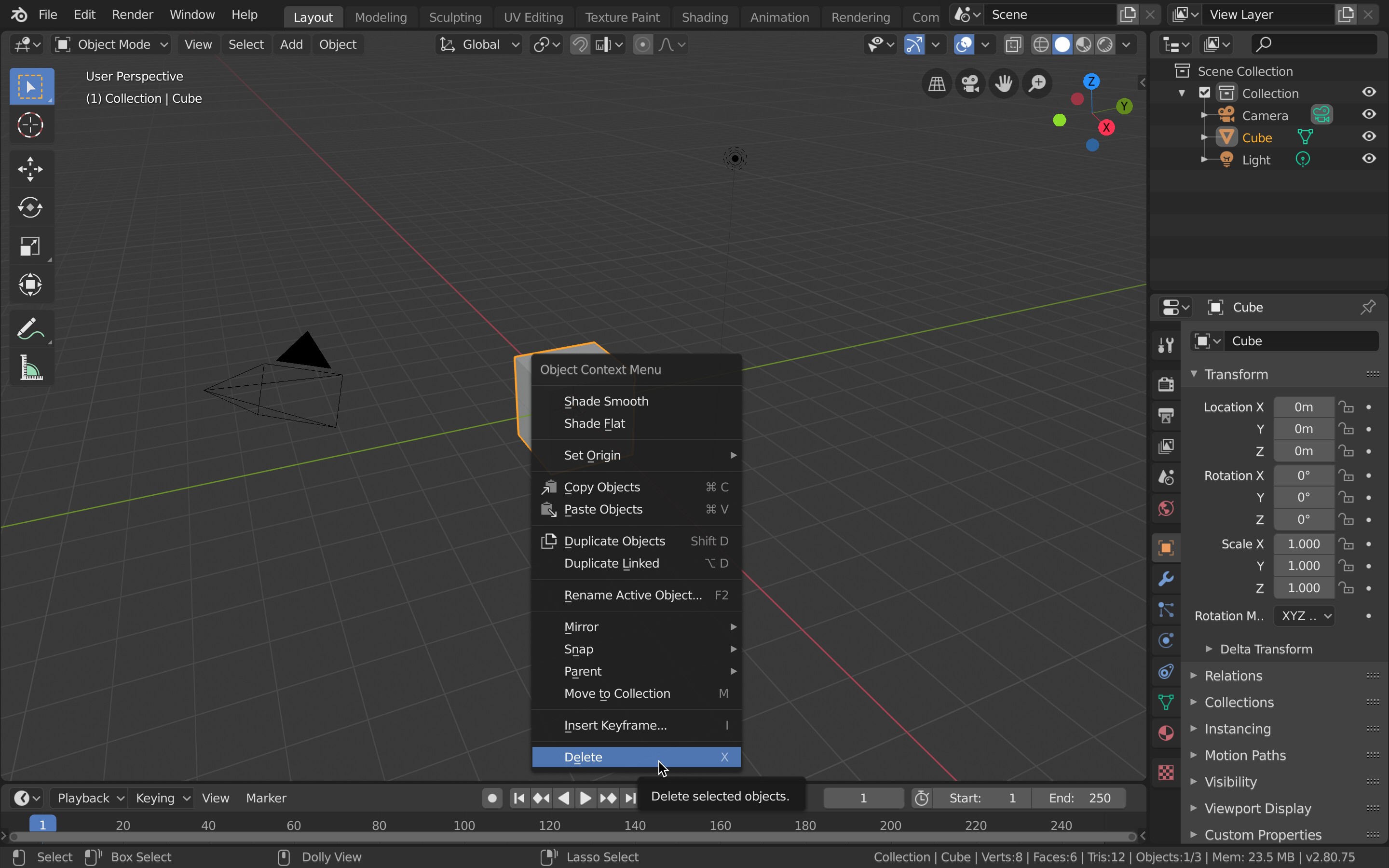This screenshot has width=1389, height=868.
Task: Open the Texture properties tab
Action: click(1166, 773)
